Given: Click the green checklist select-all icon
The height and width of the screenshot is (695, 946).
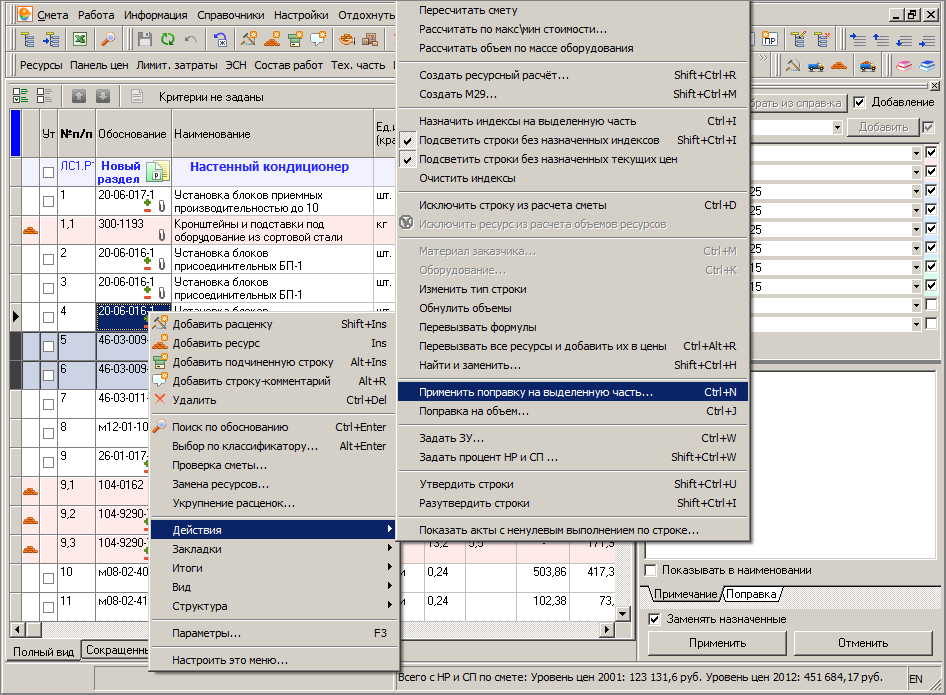Looking at the screenshot, I should (21, 95).
